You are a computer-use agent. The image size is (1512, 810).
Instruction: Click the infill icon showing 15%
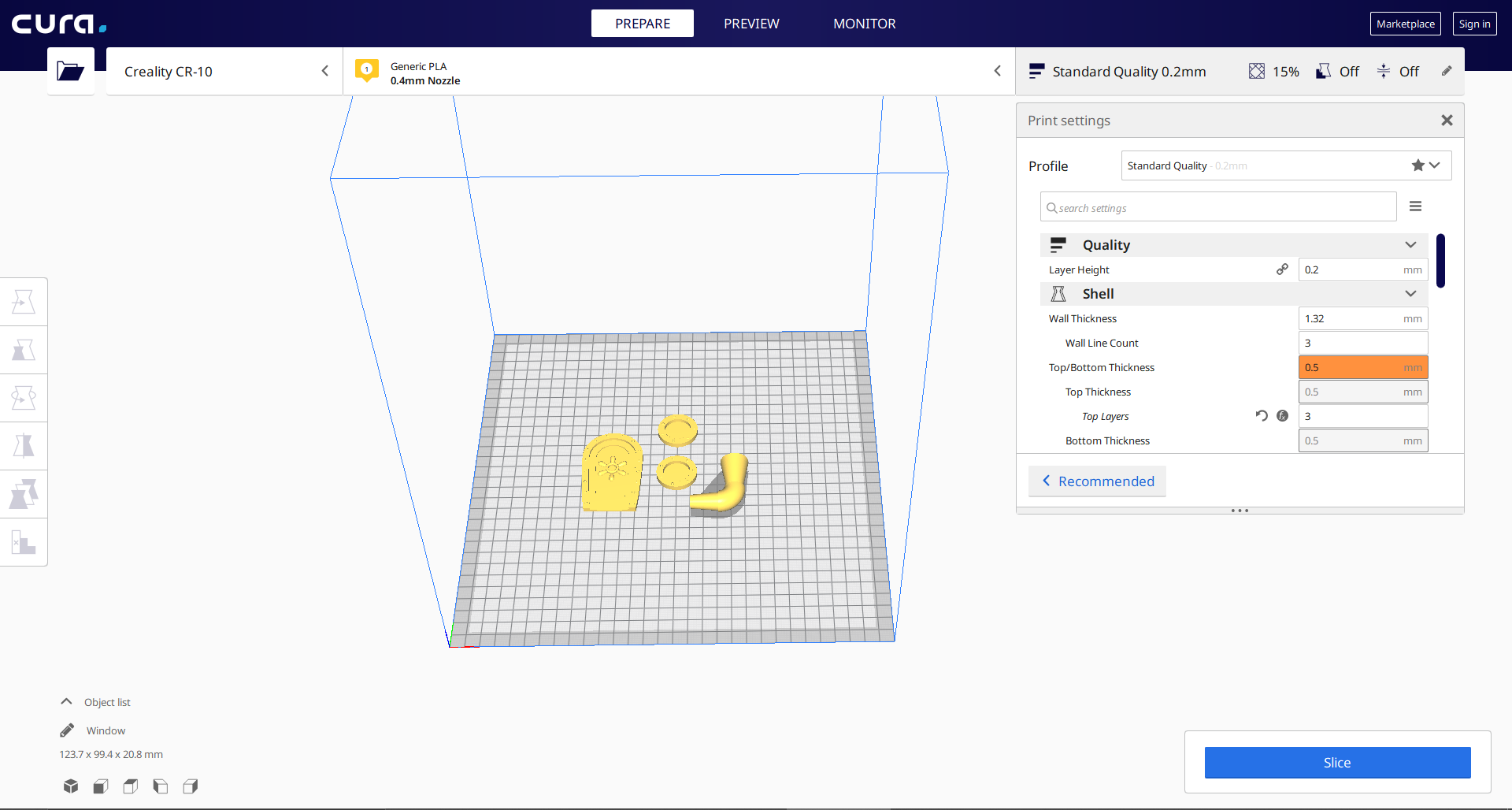coord(1257,72)
